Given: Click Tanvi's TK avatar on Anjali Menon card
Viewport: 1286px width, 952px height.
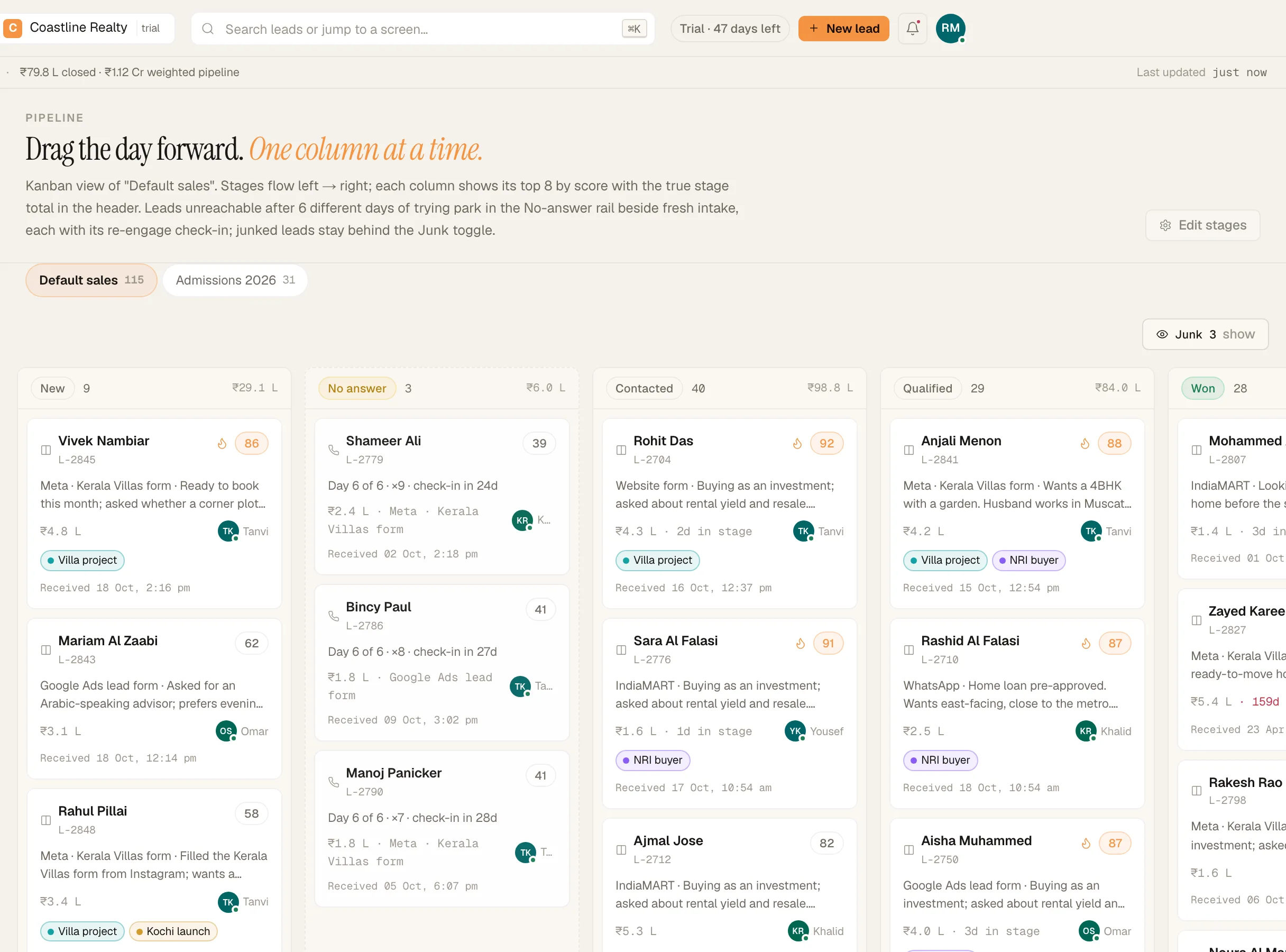Looking at the screenshot, I should pos(1091,531).
